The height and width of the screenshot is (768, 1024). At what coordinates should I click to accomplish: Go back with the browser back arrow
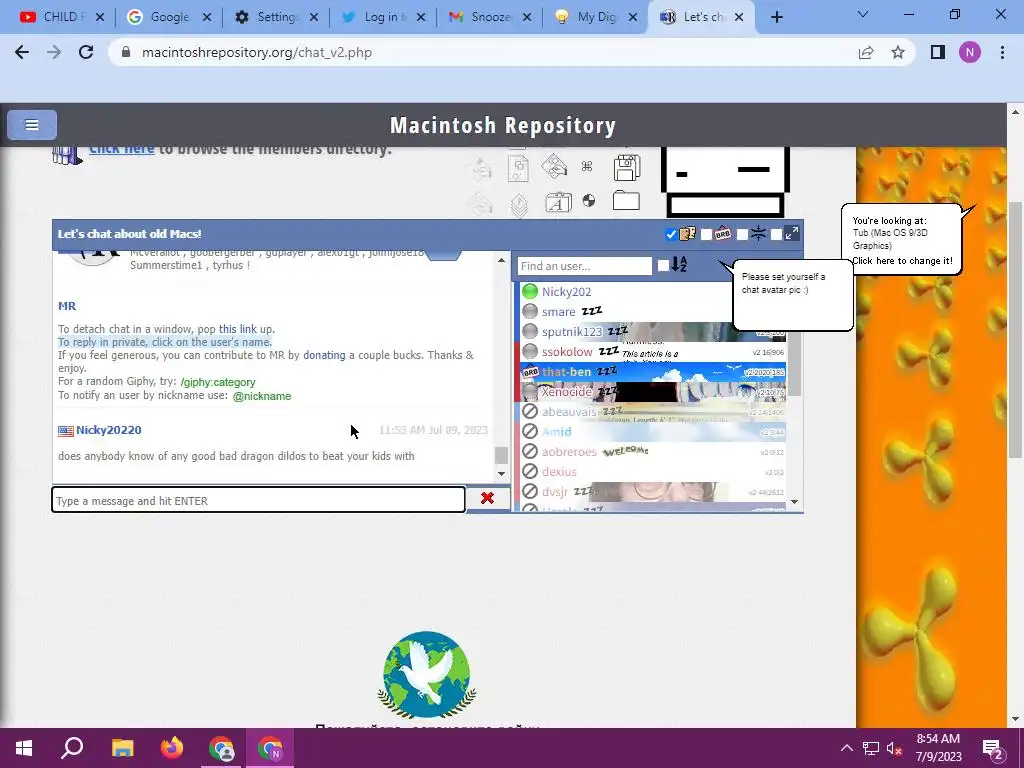[x=22, y=52]
